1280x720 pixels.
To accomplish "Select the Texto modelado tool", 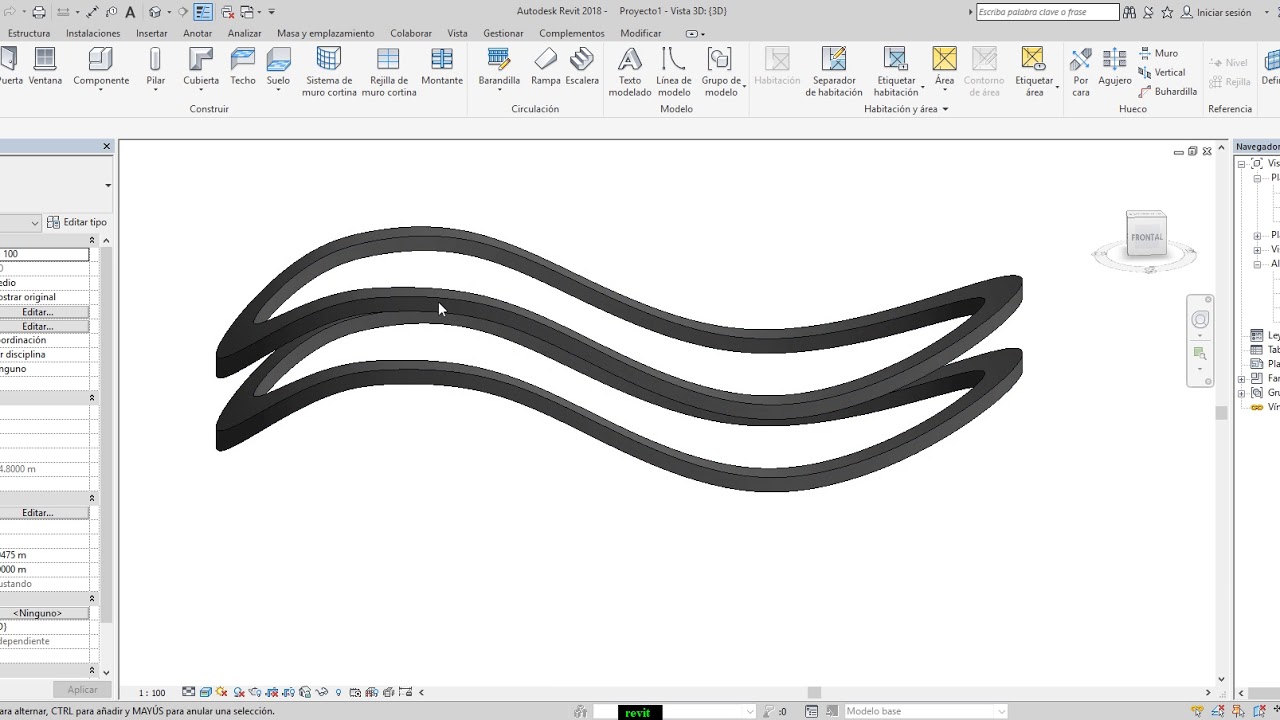I will coord(630,71).
